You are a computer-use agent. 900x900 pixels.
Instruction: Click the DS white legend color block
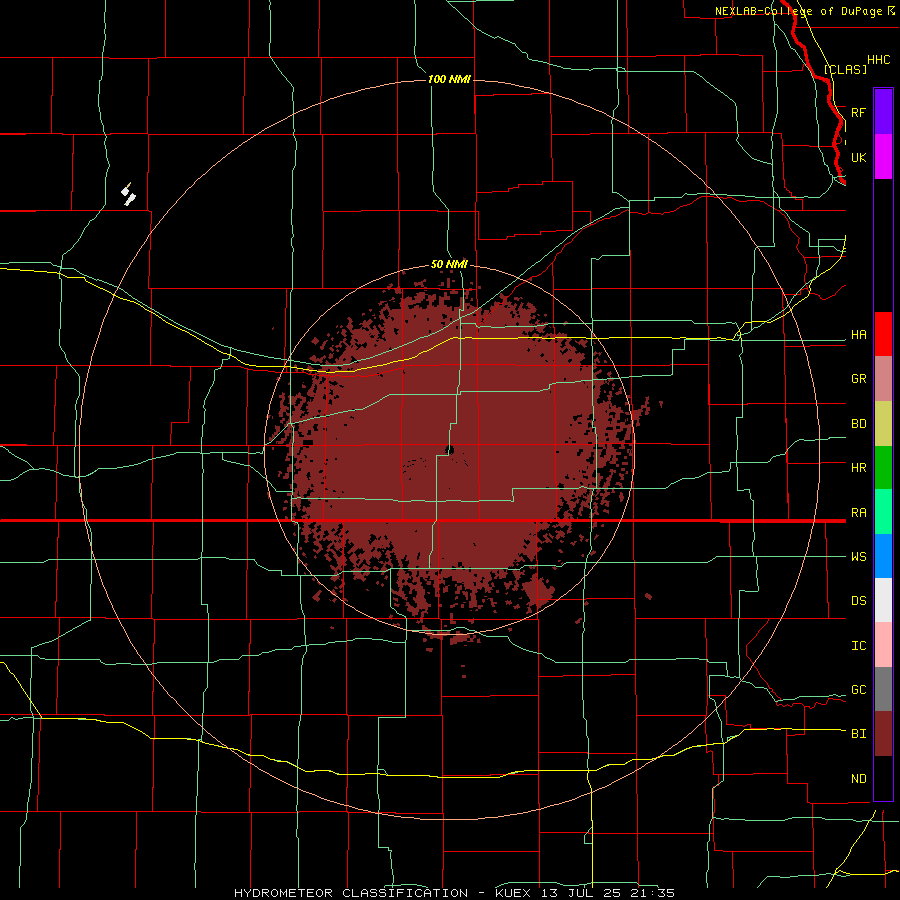pyautogui.click(x=883, y=600)
